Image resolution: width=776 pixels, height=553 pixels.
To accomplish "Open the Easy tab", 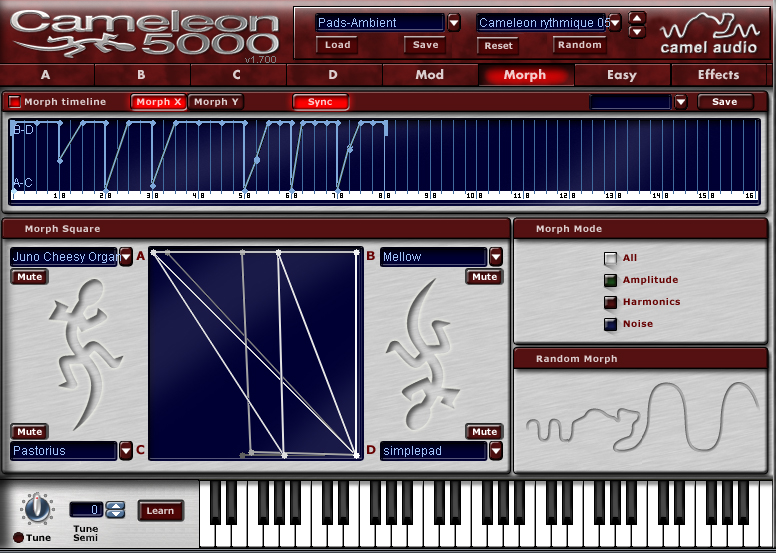I will tap(622, 75).
